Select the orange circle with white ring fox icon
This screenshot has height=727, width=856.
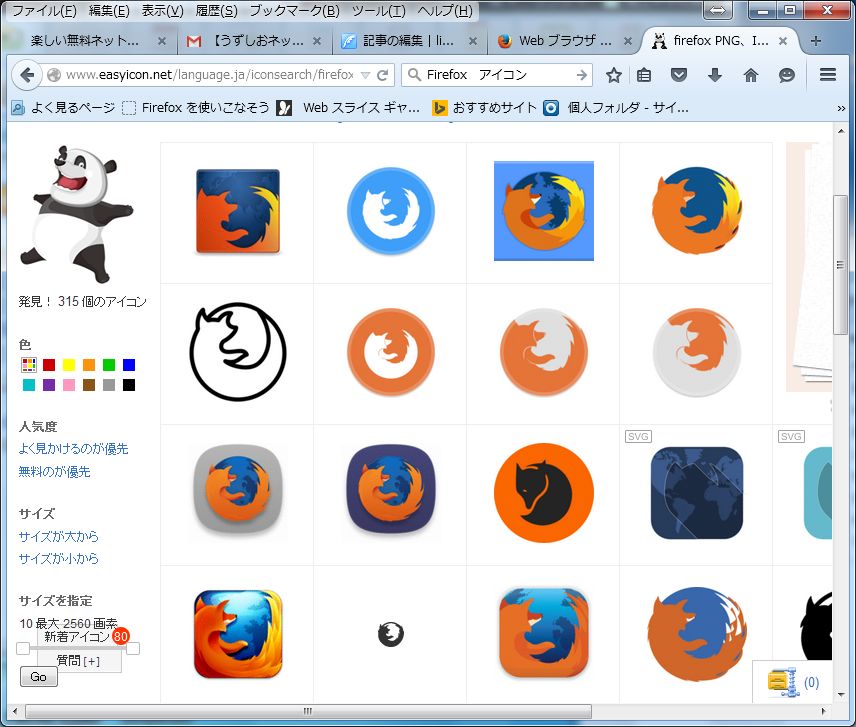coord(390,352)
